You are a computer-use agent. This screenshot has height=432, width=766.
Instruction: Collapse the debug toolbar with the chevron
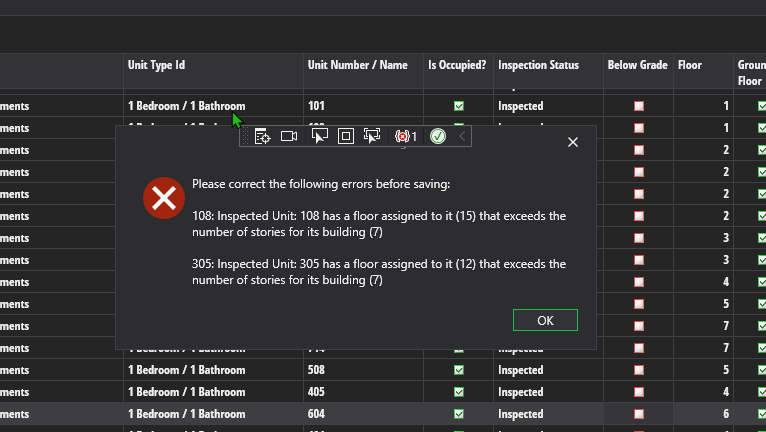[462, 136]
